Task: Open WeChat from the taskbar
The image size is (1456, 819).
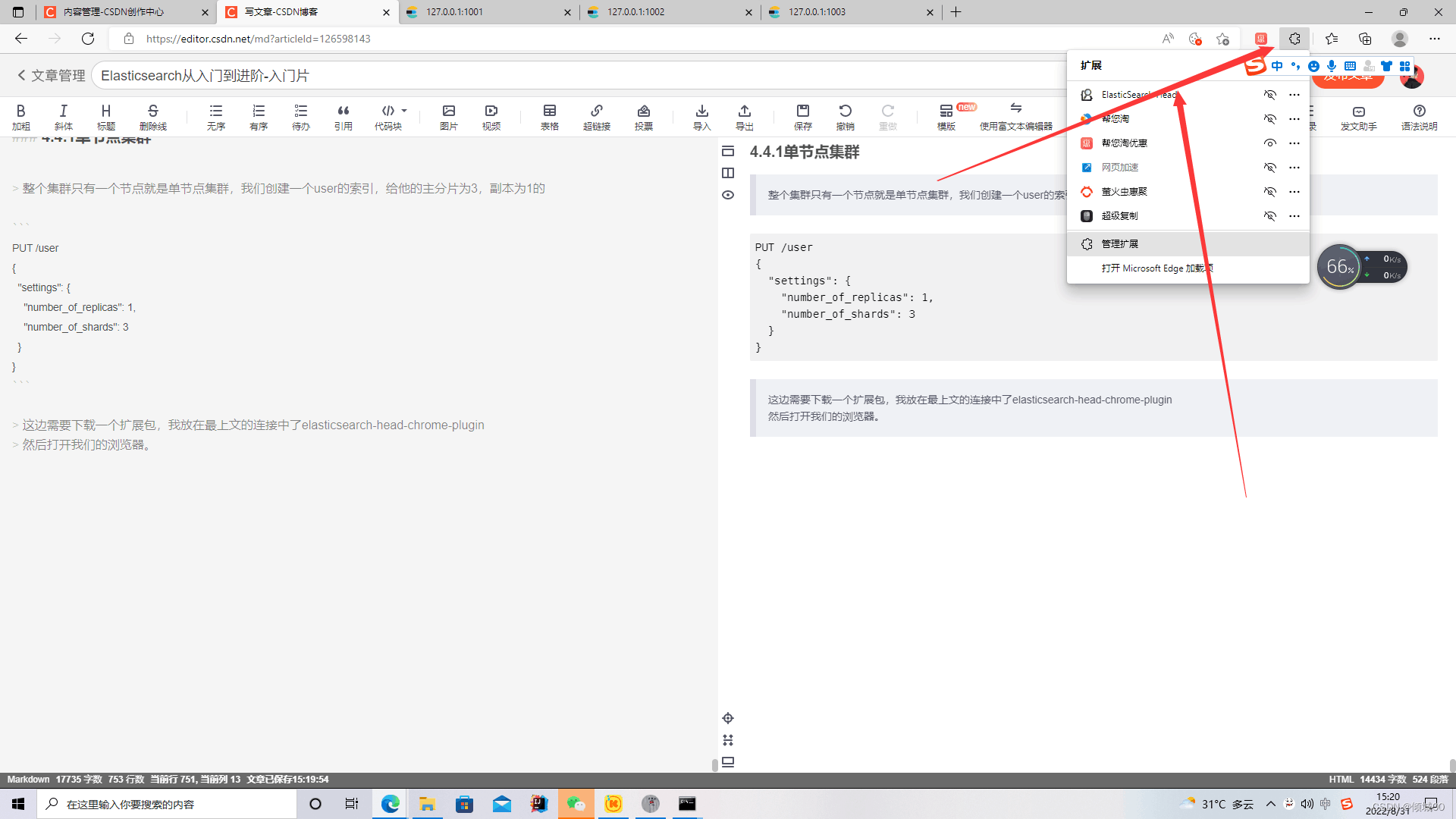Action: point(576,804)
